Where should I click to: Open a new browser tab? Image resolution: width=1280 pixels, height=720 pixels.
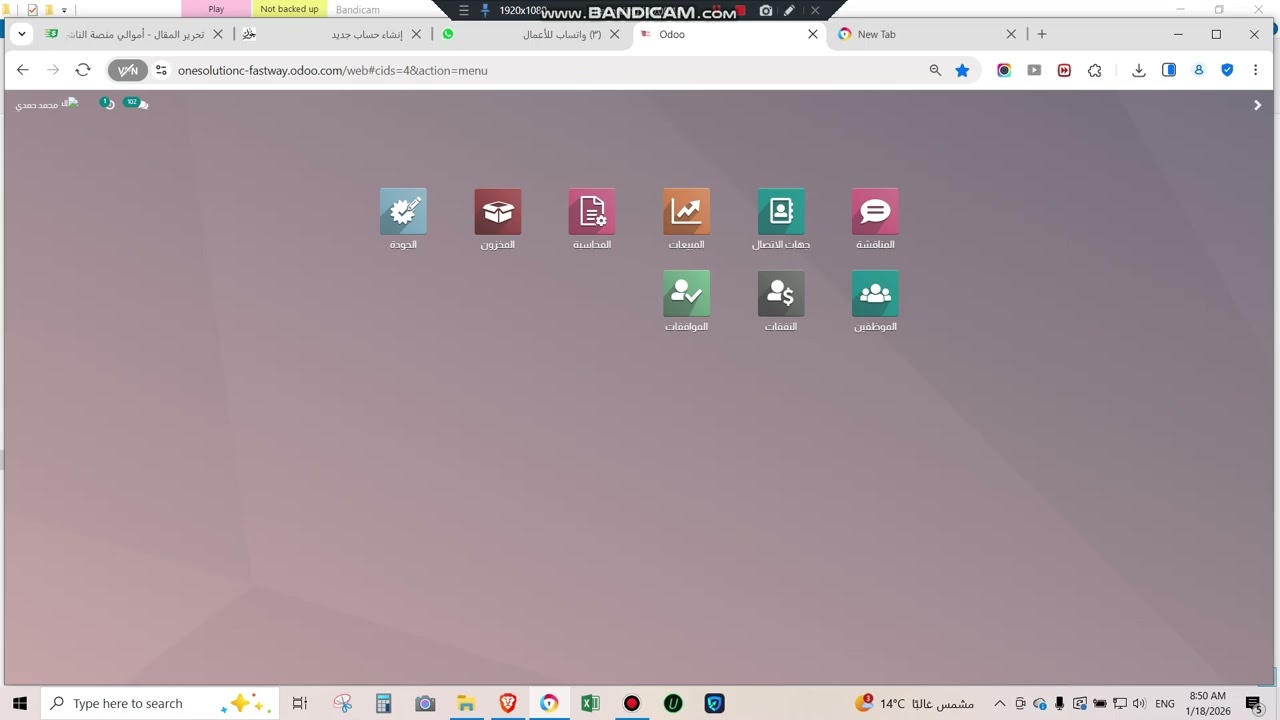pos(1042,34)
